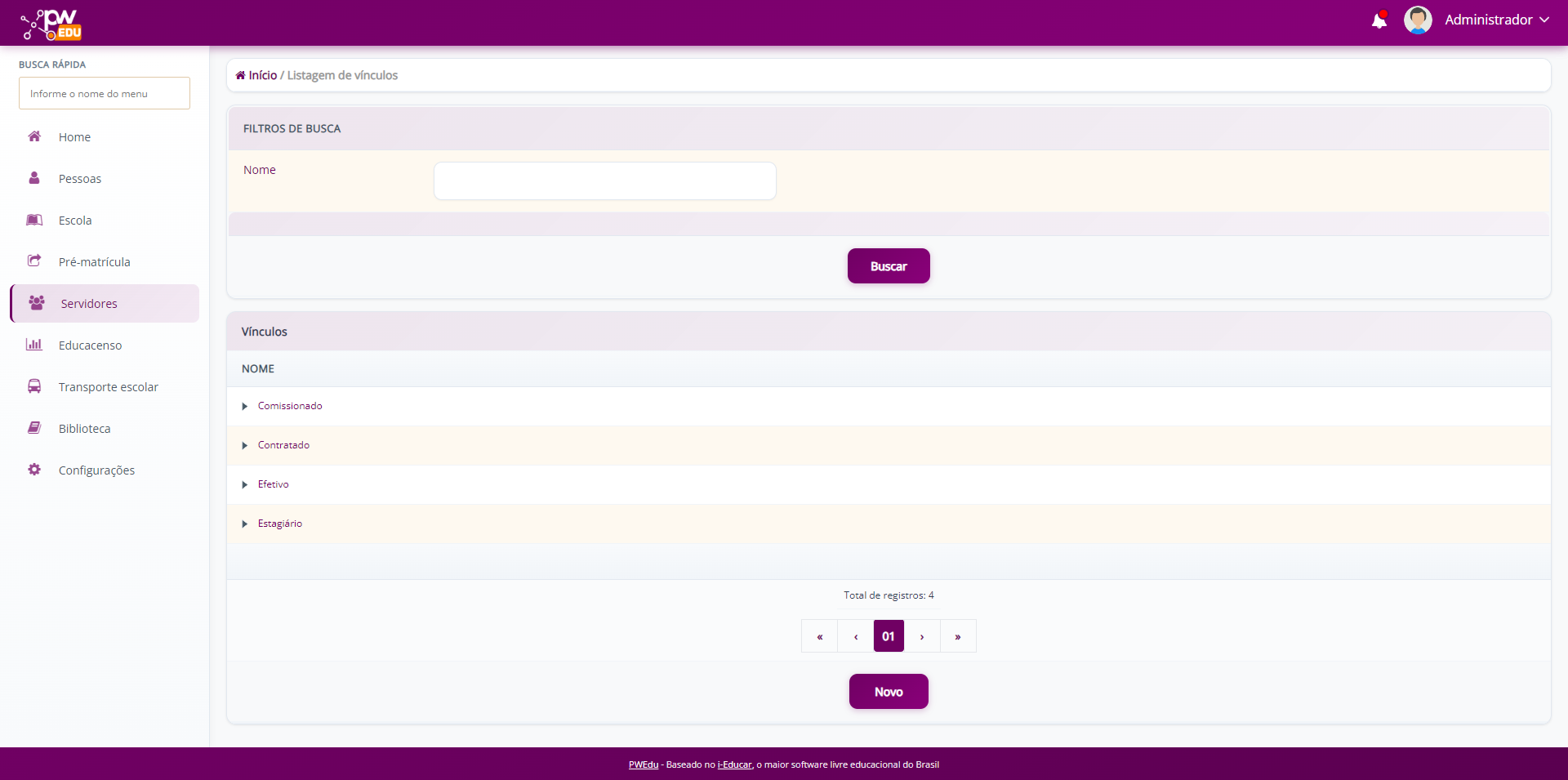The image size is (1568, 780).
Task: Open the Biblioteca menu item
Action: tap(84, 429)
